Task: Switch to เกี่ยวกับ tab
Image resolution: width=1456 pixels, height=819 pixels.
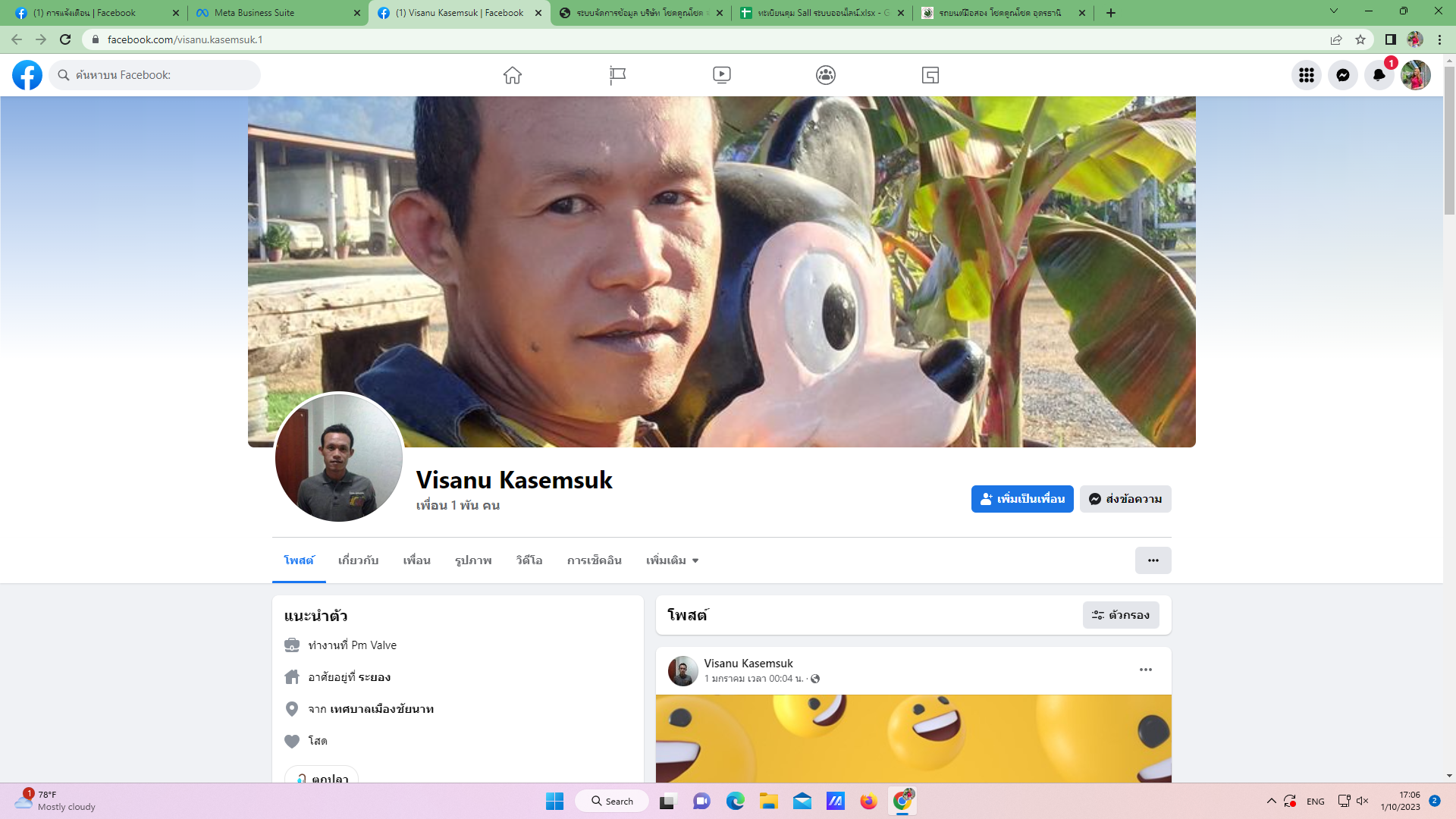Action: pos(358,560)
